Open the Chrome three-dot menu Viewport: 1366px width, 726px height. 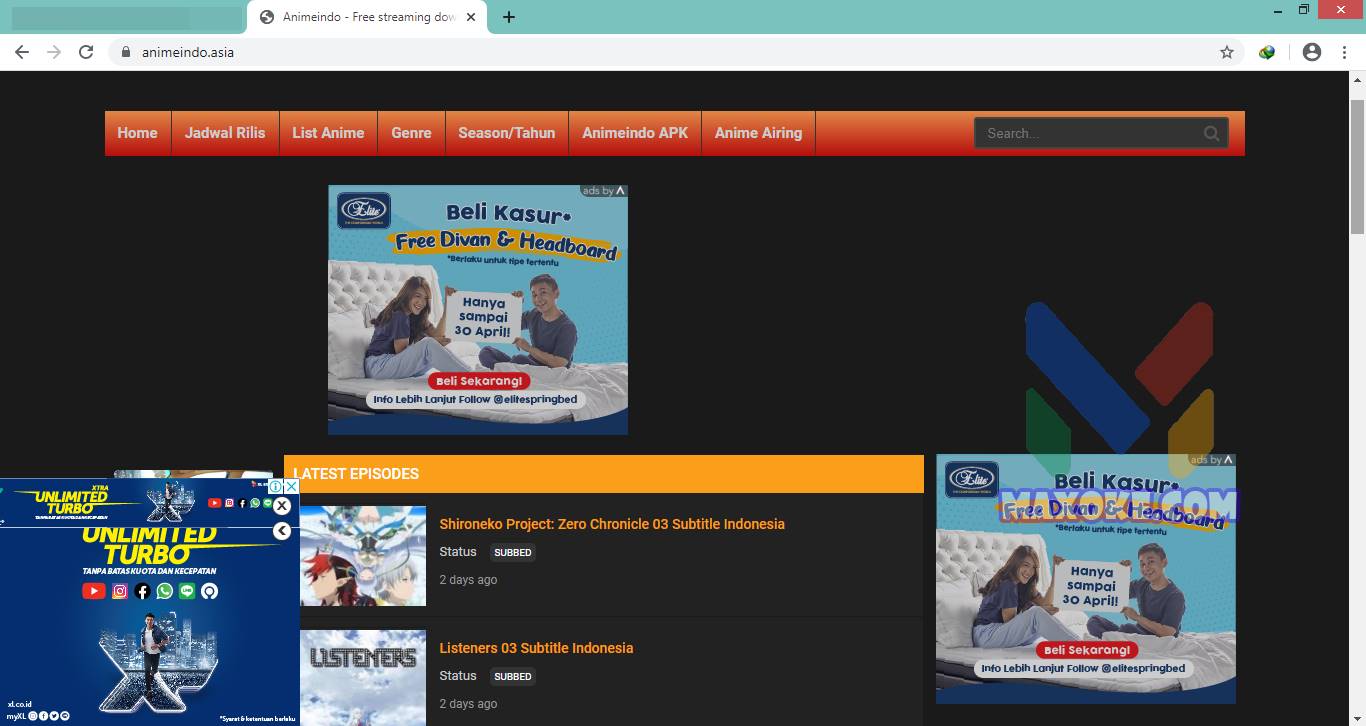click(1344, 52)
